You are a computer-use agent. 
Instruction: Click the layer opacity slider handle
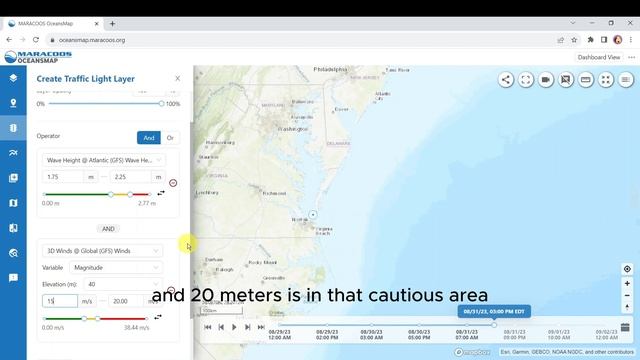[x=161, y=104]
